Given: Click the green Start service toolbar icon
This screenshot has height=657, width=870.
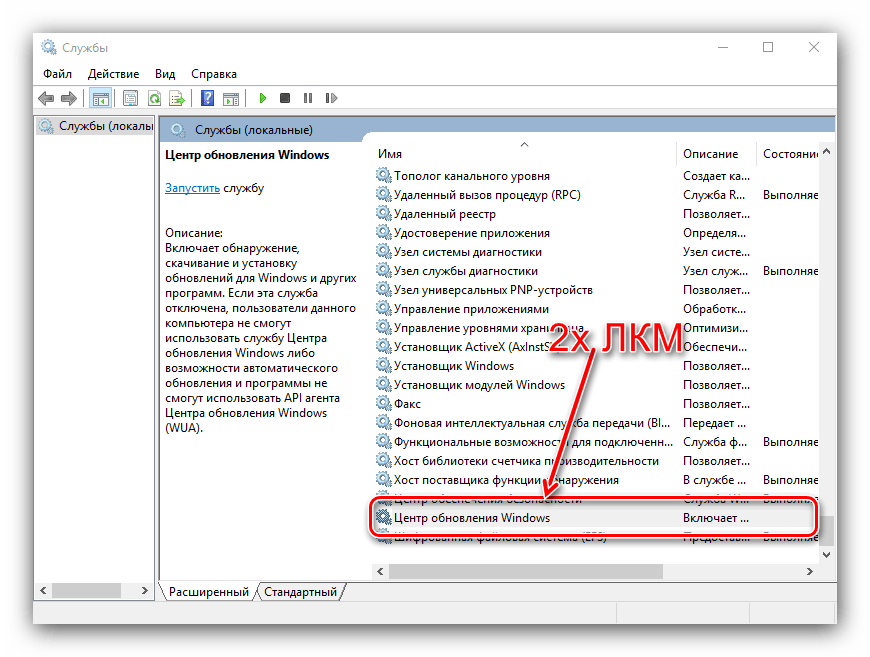Looking at the screenshot, I should (x=263, y=98).
